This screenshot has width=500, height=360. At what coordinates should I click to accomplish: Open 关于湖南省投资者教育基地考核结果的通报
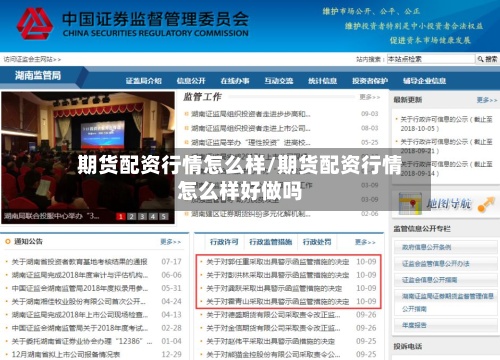click(x=80, y=262)
